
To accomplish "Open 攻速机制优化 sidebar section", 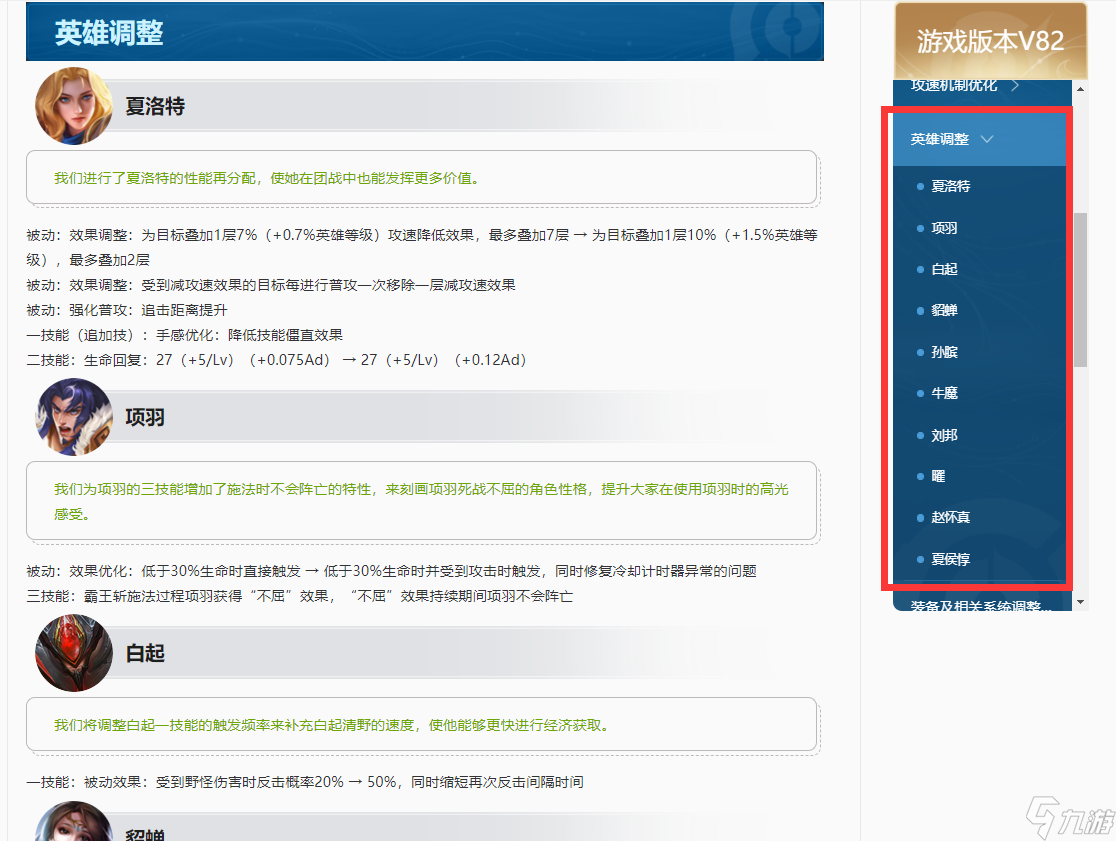I will pos(954,85).
